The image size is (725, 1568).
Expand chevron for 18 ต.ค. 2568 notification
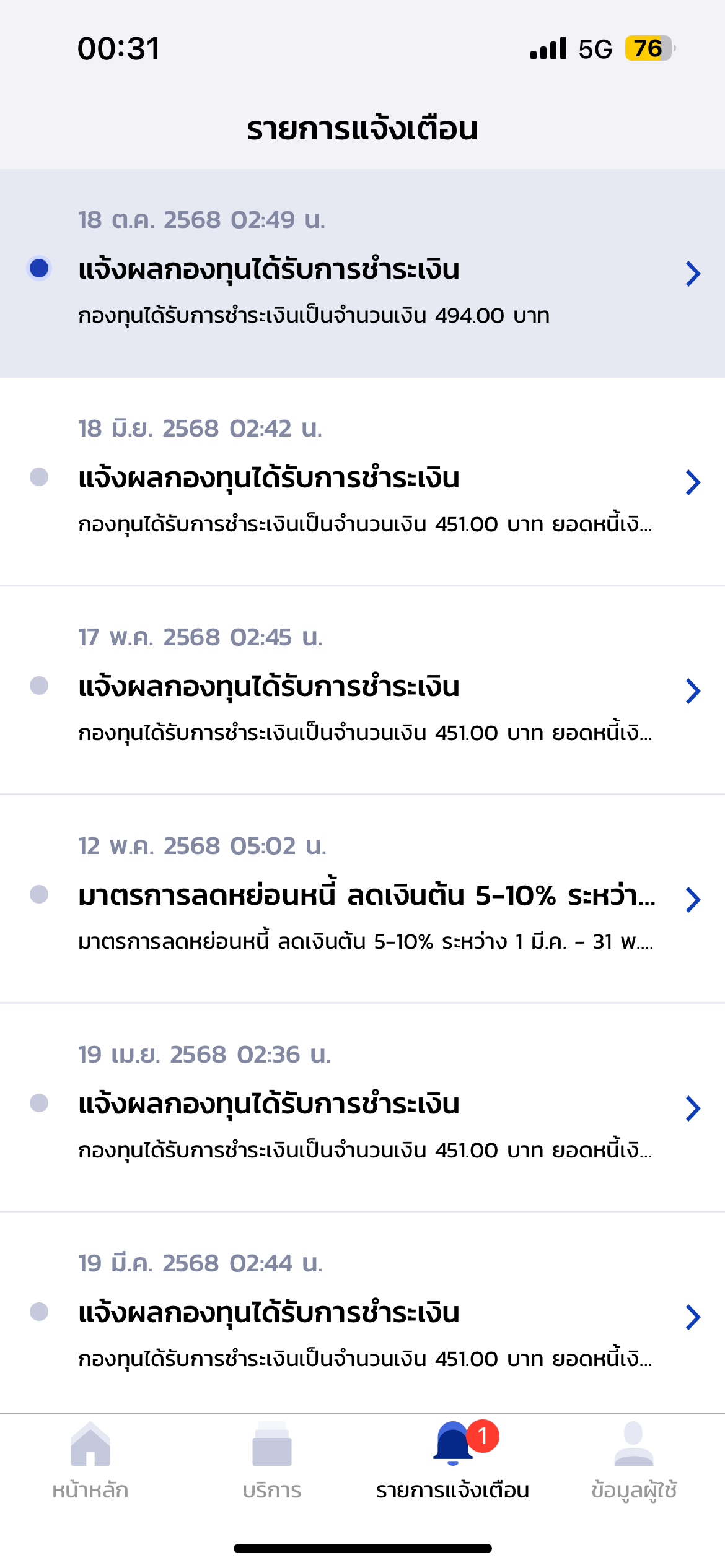coord(693,274)
